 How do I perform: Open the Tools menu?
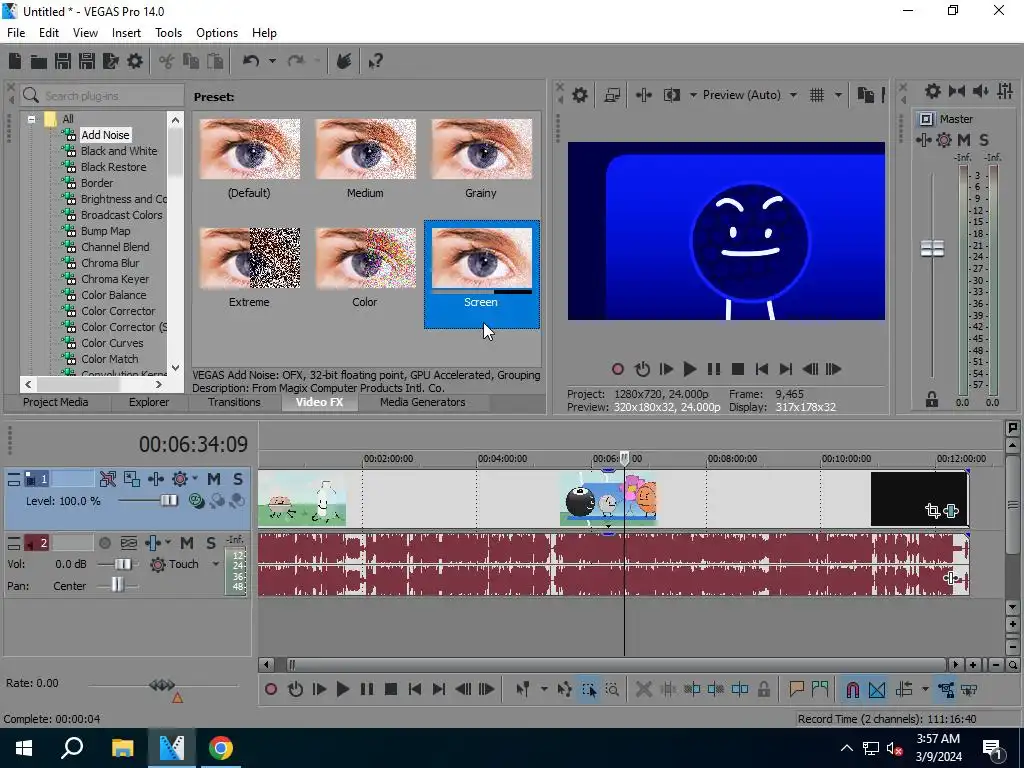[168, 33]
